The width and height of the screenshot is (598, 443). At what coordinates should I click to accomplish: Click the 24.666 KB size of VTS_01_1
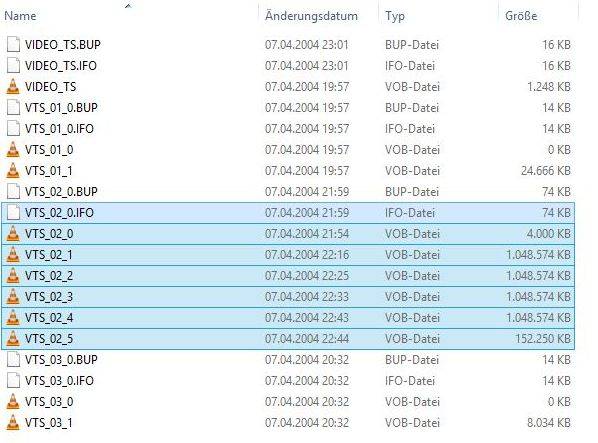click(x=546, y=170)
